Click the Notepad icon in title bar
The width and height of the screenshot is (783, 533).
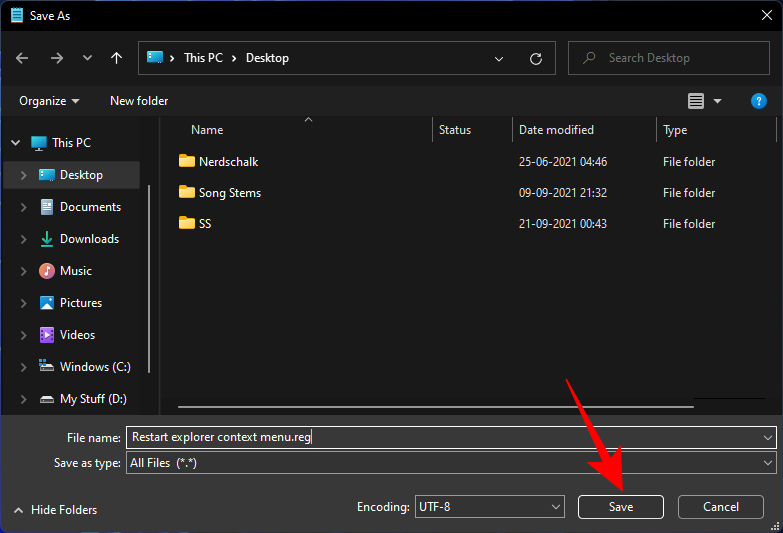pyautogui.click(x=17, y=15)
